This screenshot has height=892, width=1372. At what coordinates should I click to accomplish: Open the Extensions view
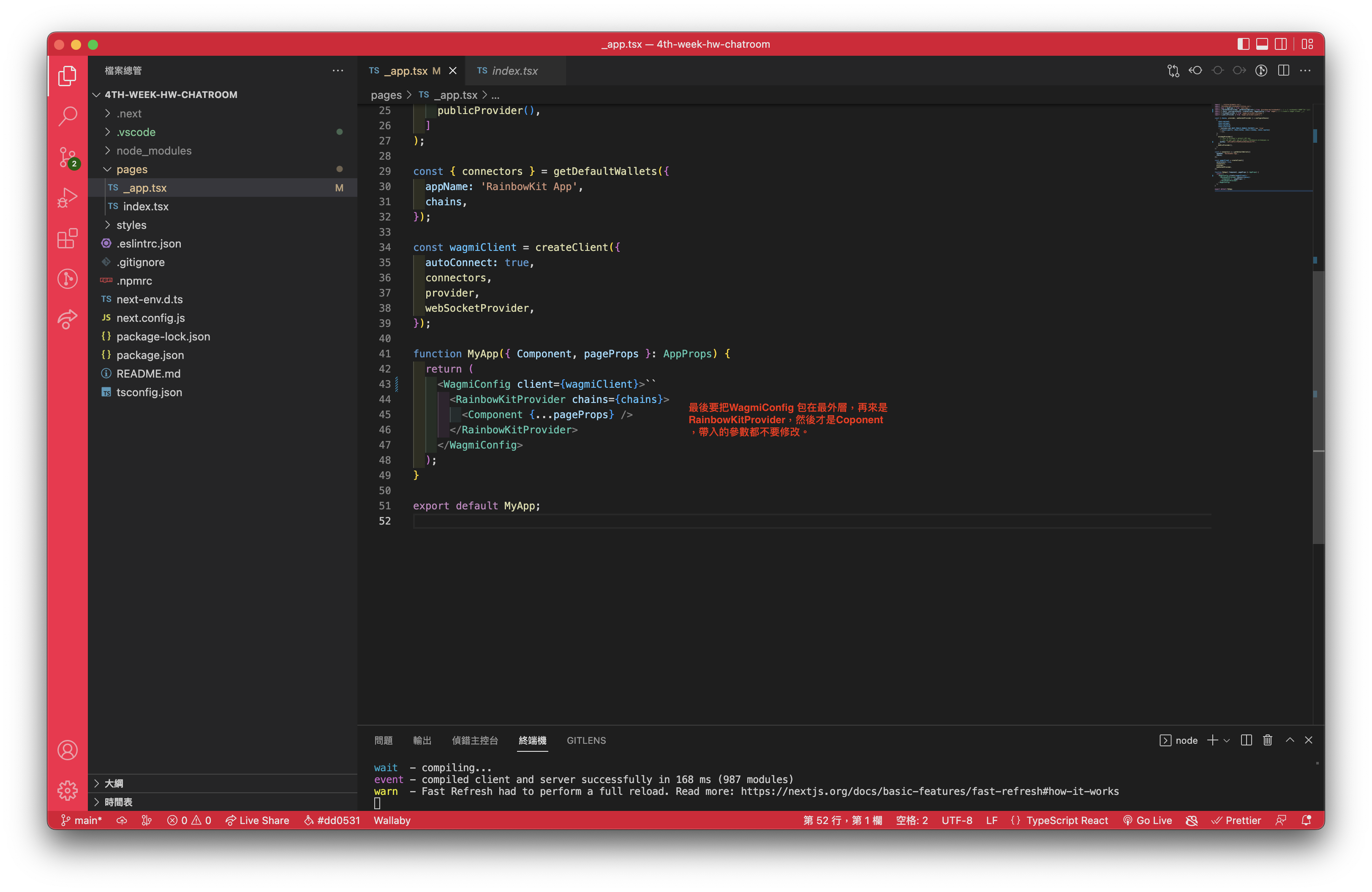pos(68,238)
